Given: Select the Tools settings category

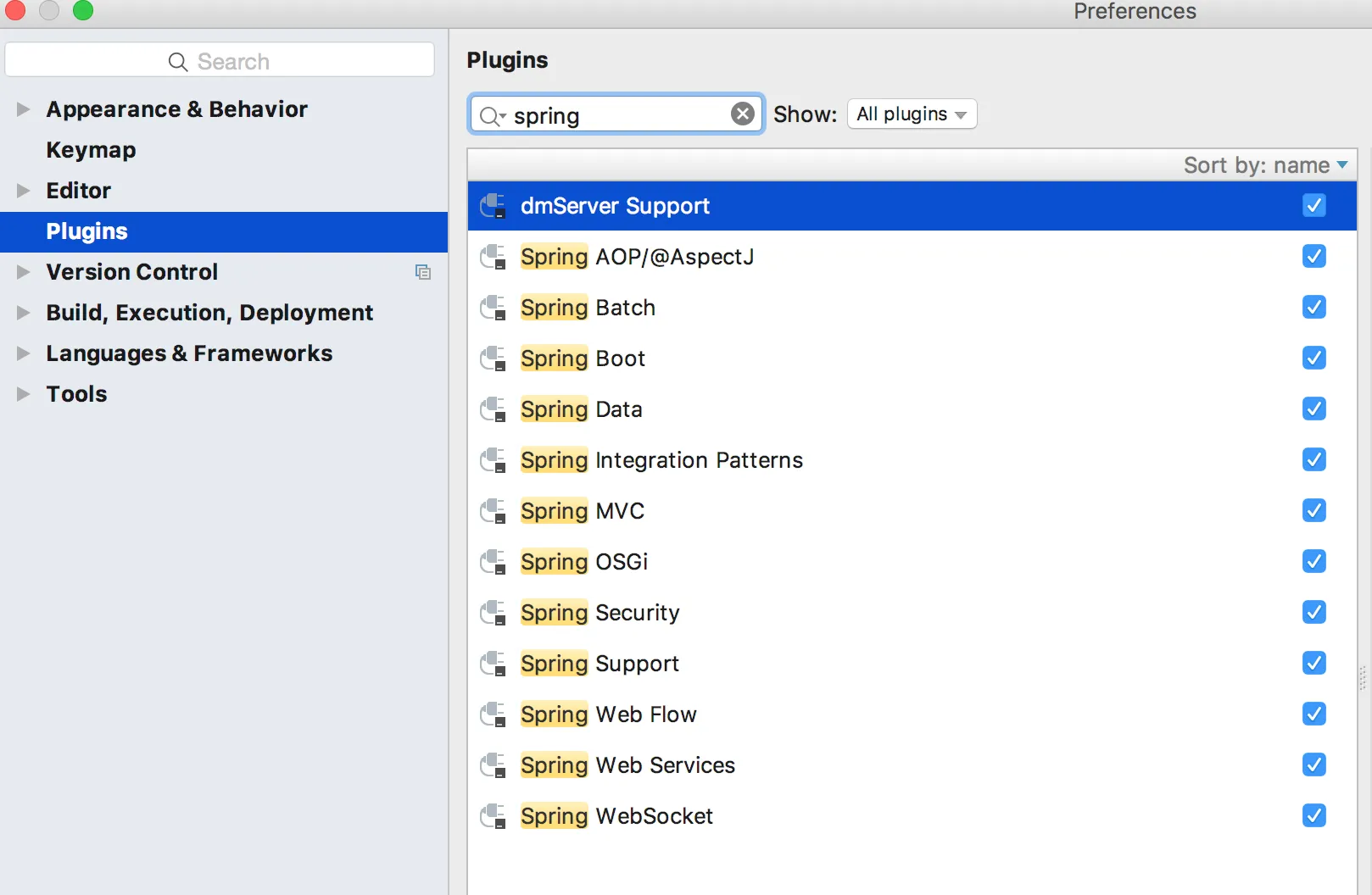Looking at the screenshot, I should [x=76, y=394].
